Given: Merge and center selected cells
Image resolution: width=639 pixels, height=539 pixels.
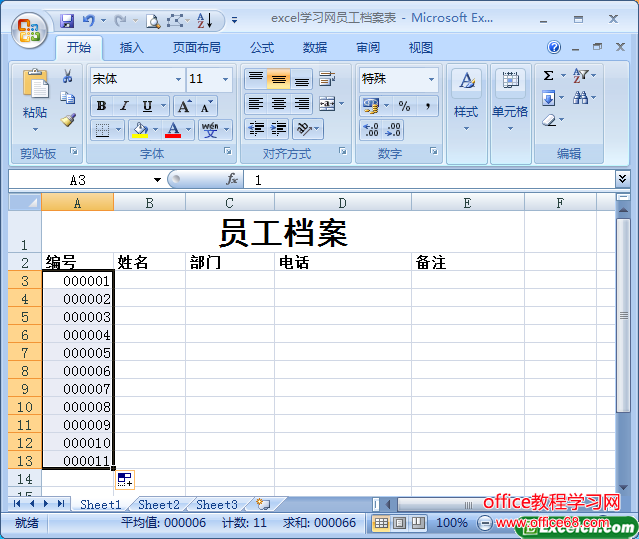Looking at the screenshot, I should (x=327, y=104).
